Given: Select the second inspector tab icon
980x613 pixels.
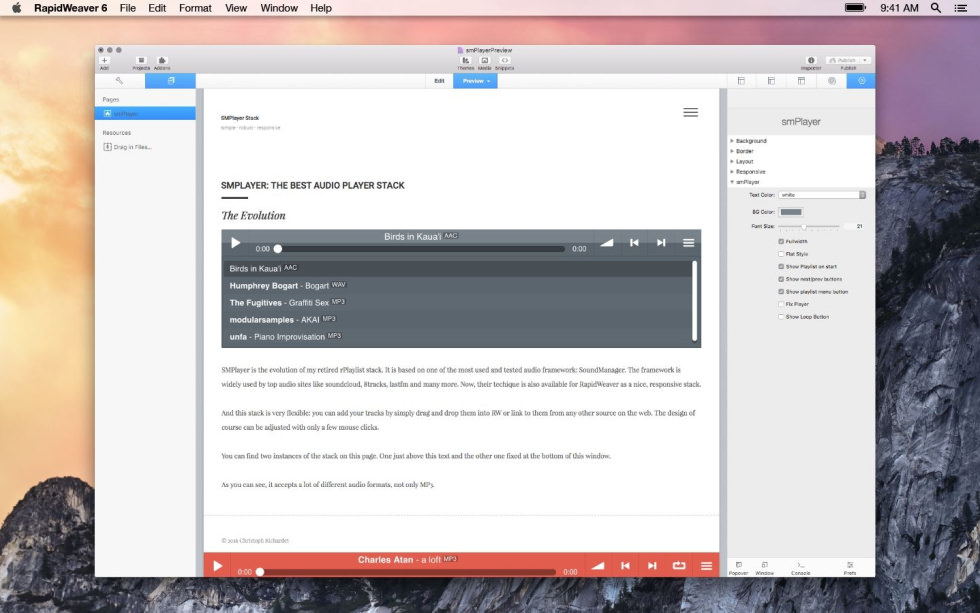Looking at the screenshot, I should click(x=771, y=81).
